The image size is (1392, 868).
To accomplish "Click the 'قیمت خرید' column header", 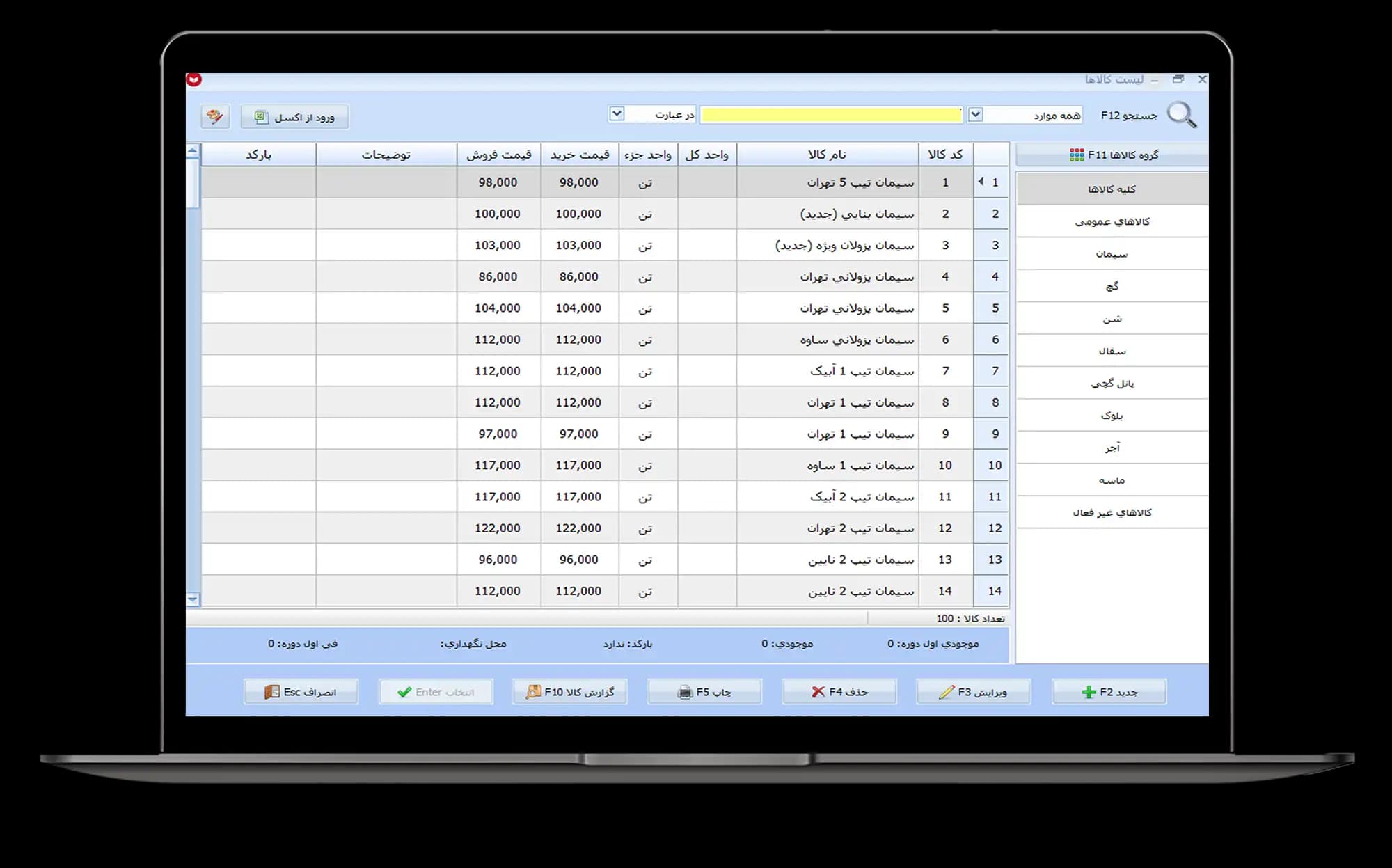I will (x=580, y=155).
